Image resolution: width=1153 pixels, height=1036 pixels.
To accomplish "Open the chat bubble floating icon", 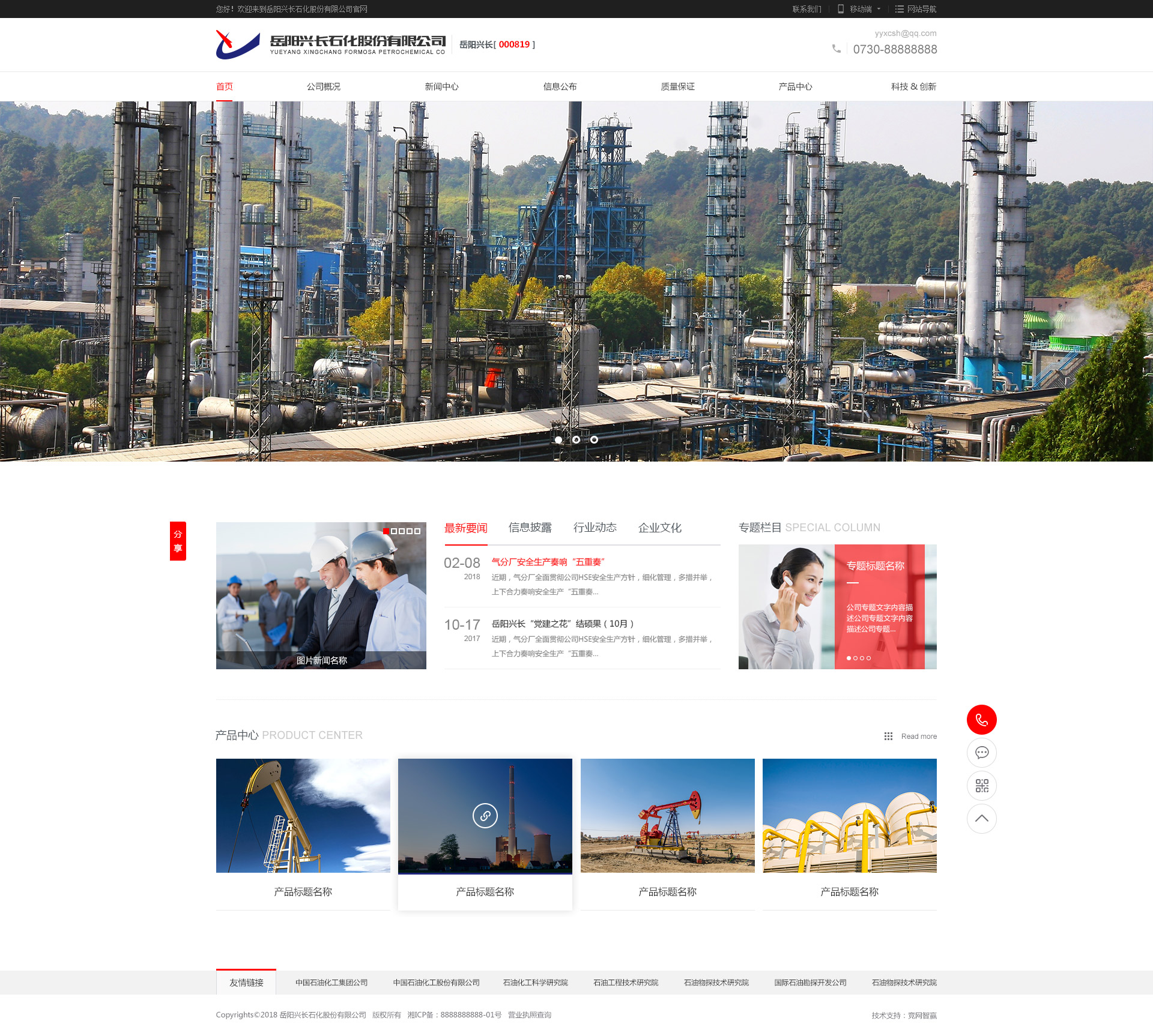I will tap(981, 753).
